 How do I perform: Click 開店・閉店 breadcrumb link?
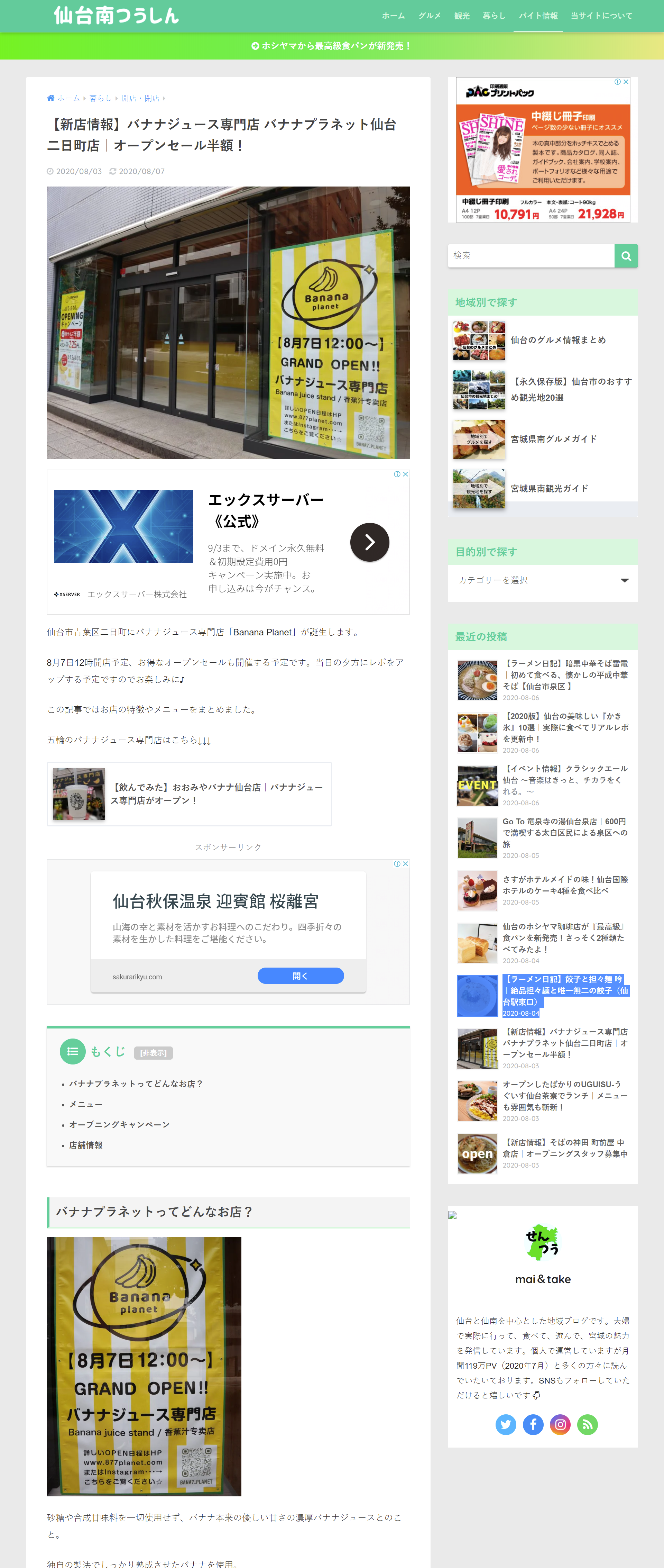coord(140,98)
